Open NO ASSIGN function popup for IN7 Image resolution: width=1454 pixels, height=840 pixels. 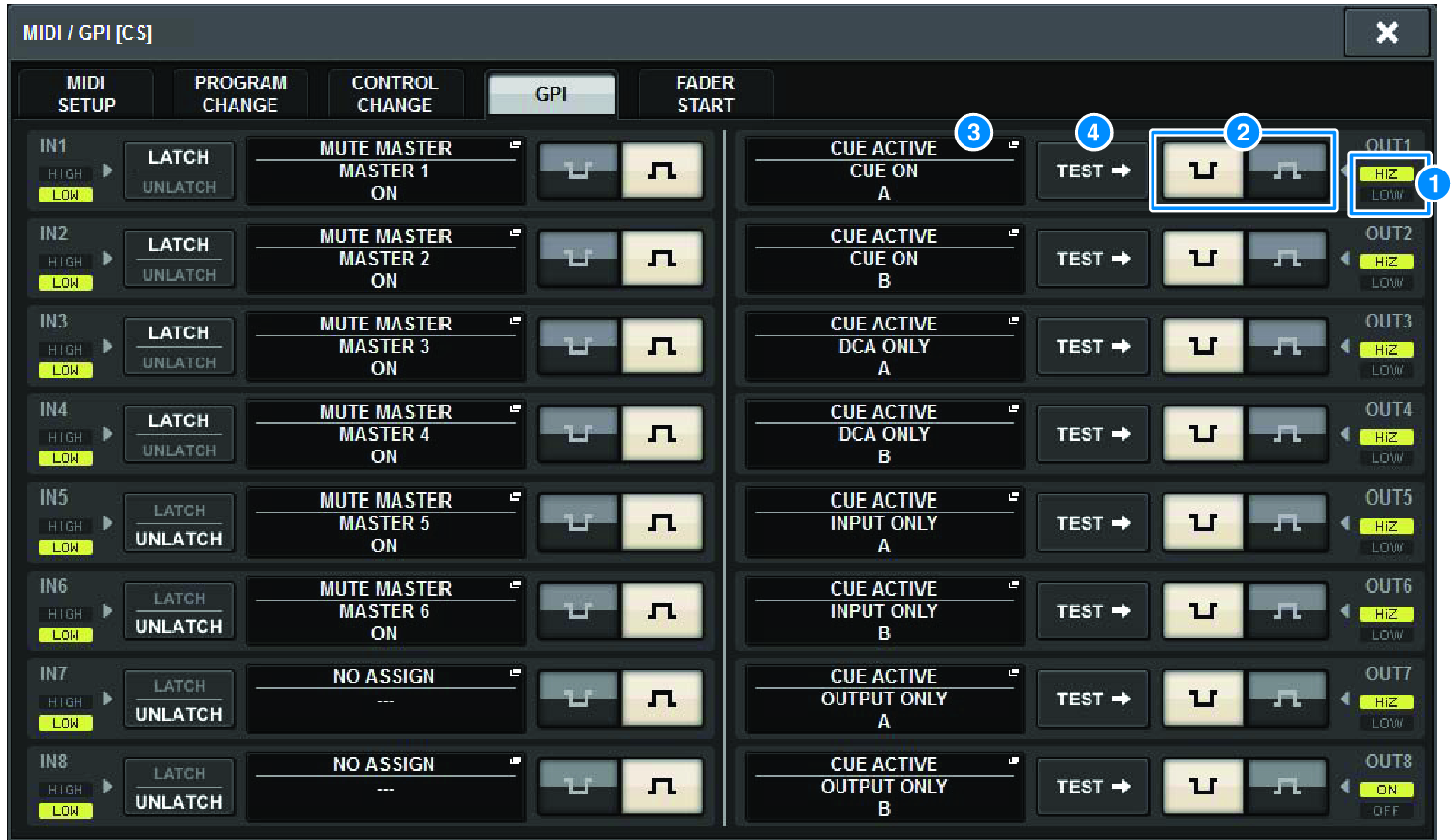386,699
